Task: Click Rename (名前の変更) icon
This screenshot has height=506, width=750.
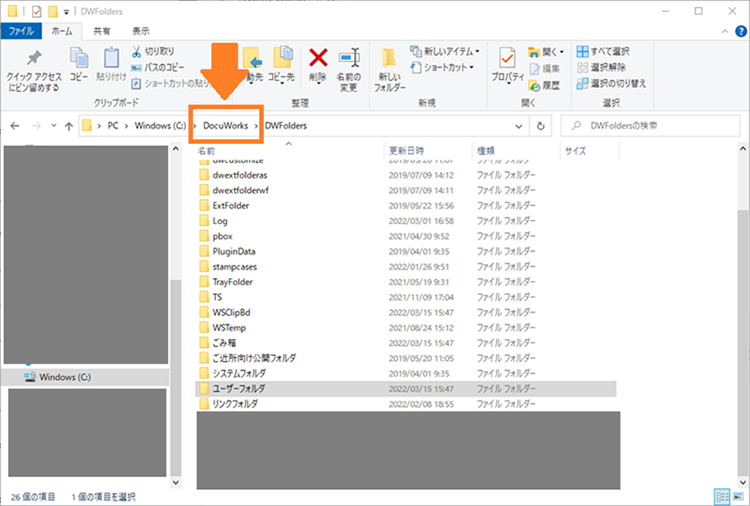Action: click(349, 70)
